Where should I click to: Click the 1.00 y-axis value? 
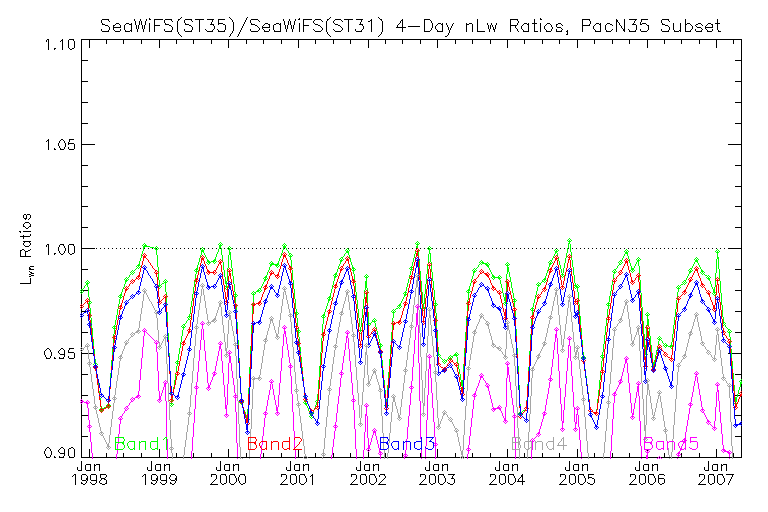[60, 249]
